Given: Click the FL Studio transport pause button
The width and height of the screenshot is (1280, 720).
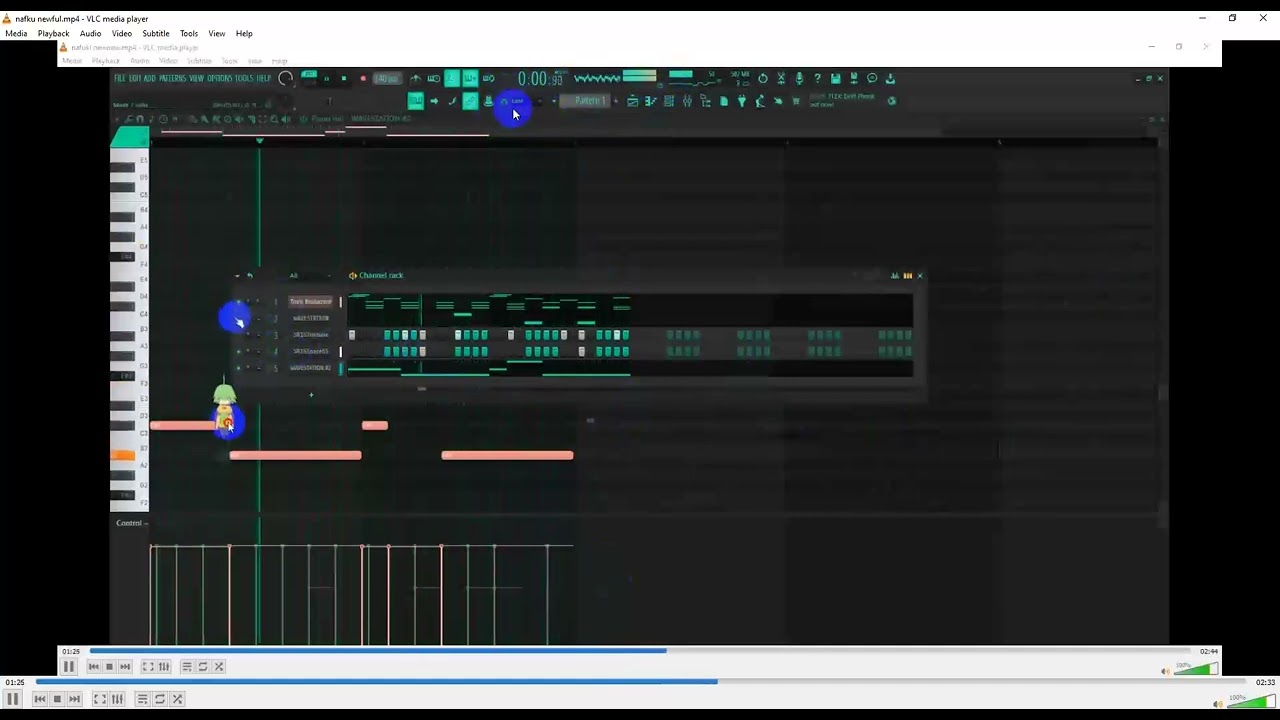Looking at the screenshot, I should pos(326,78).
